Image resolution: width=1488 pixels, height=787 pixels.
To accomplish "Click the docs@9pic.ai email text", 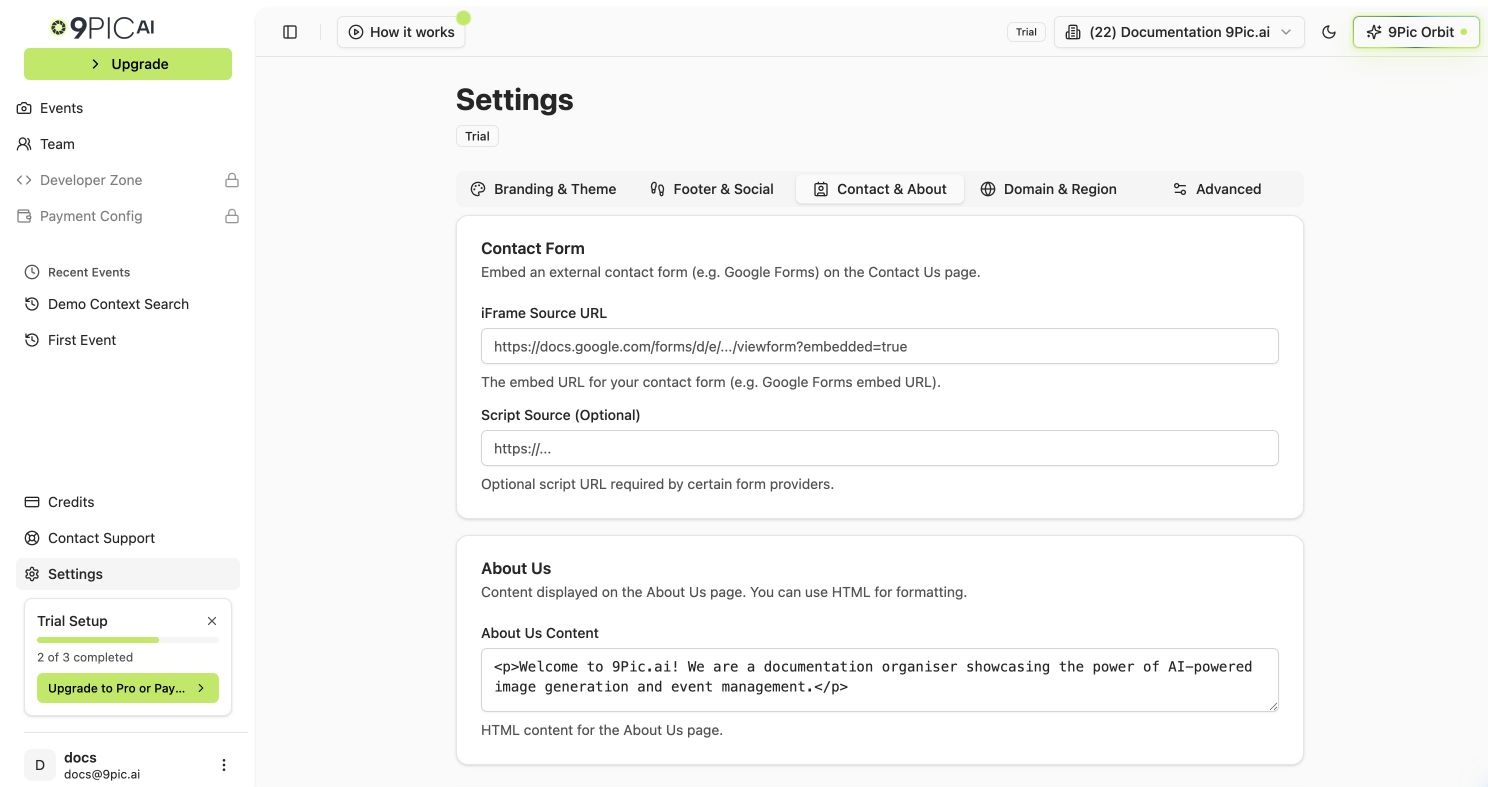I will [102, 774].
